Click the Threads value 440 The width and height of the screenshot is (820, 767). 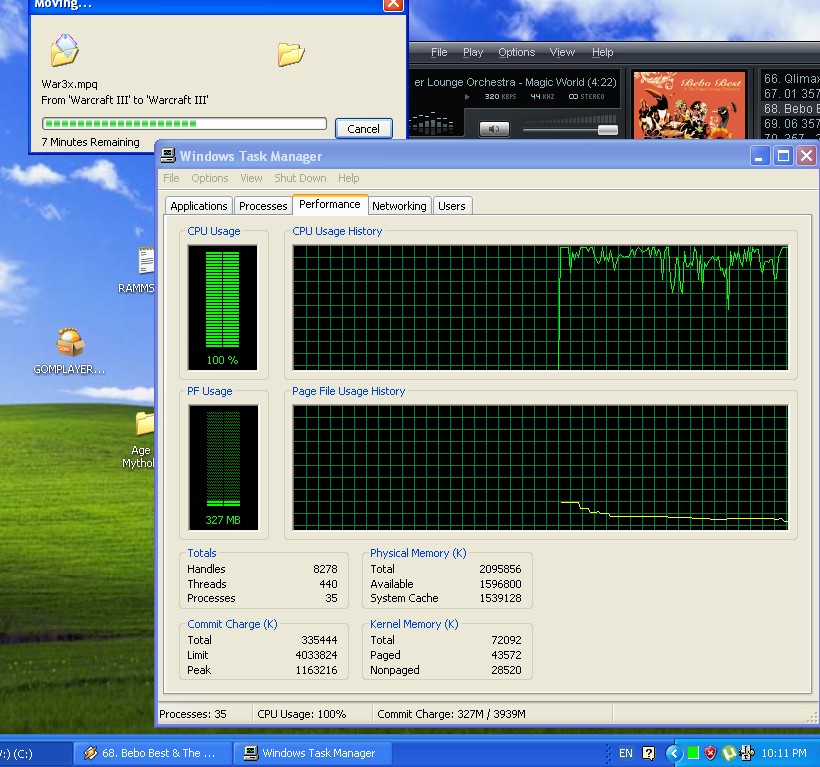click(328, 584)
